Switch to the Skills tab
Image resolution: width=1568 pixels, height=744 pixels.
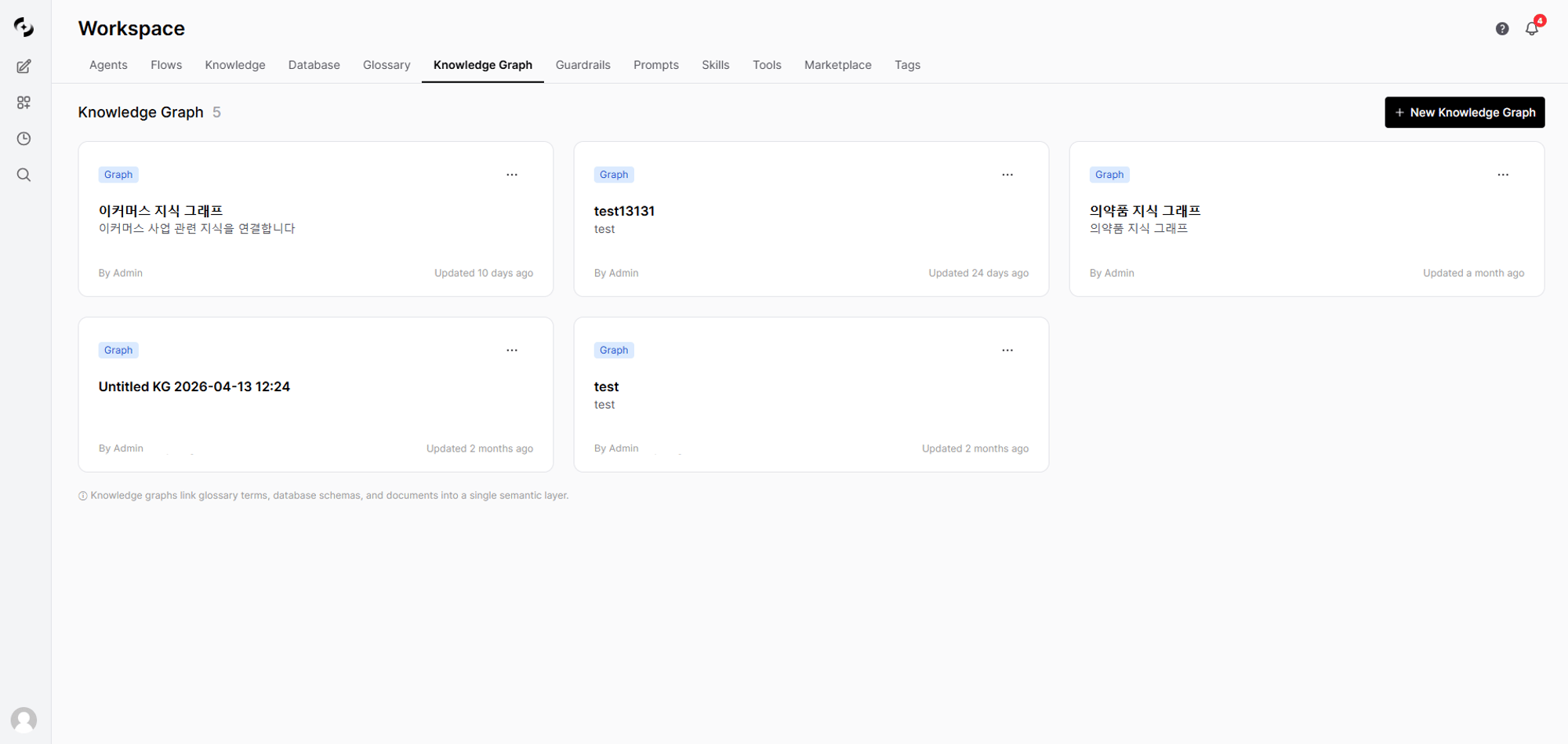point(716,65)
